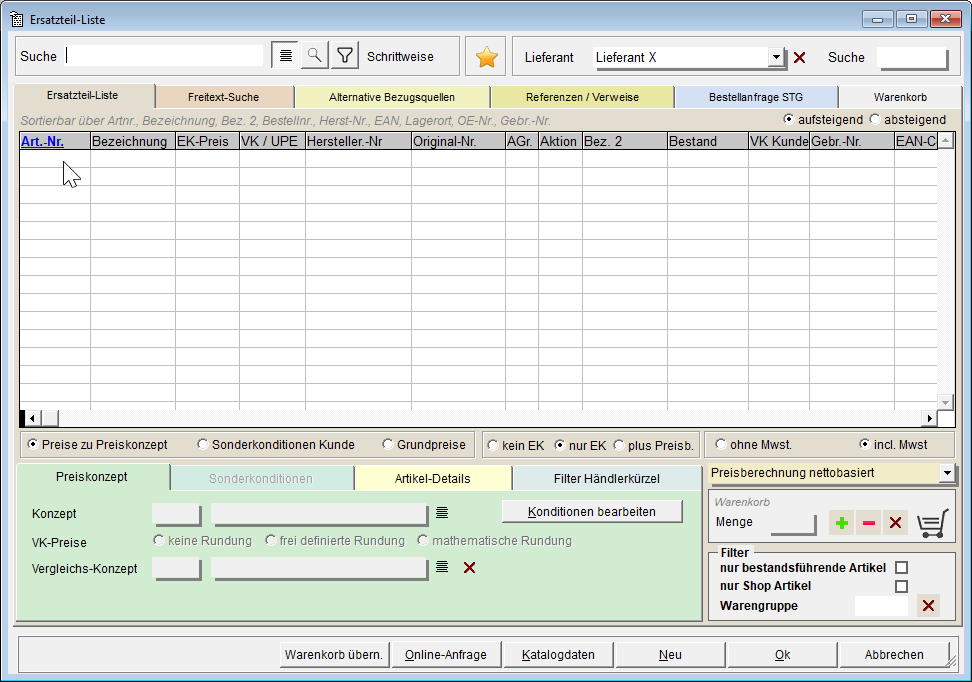Enable nur Shop Artikel checkbox
This screenshot has width=972, height=682.
pyautogui.click(x=901, y=586)
